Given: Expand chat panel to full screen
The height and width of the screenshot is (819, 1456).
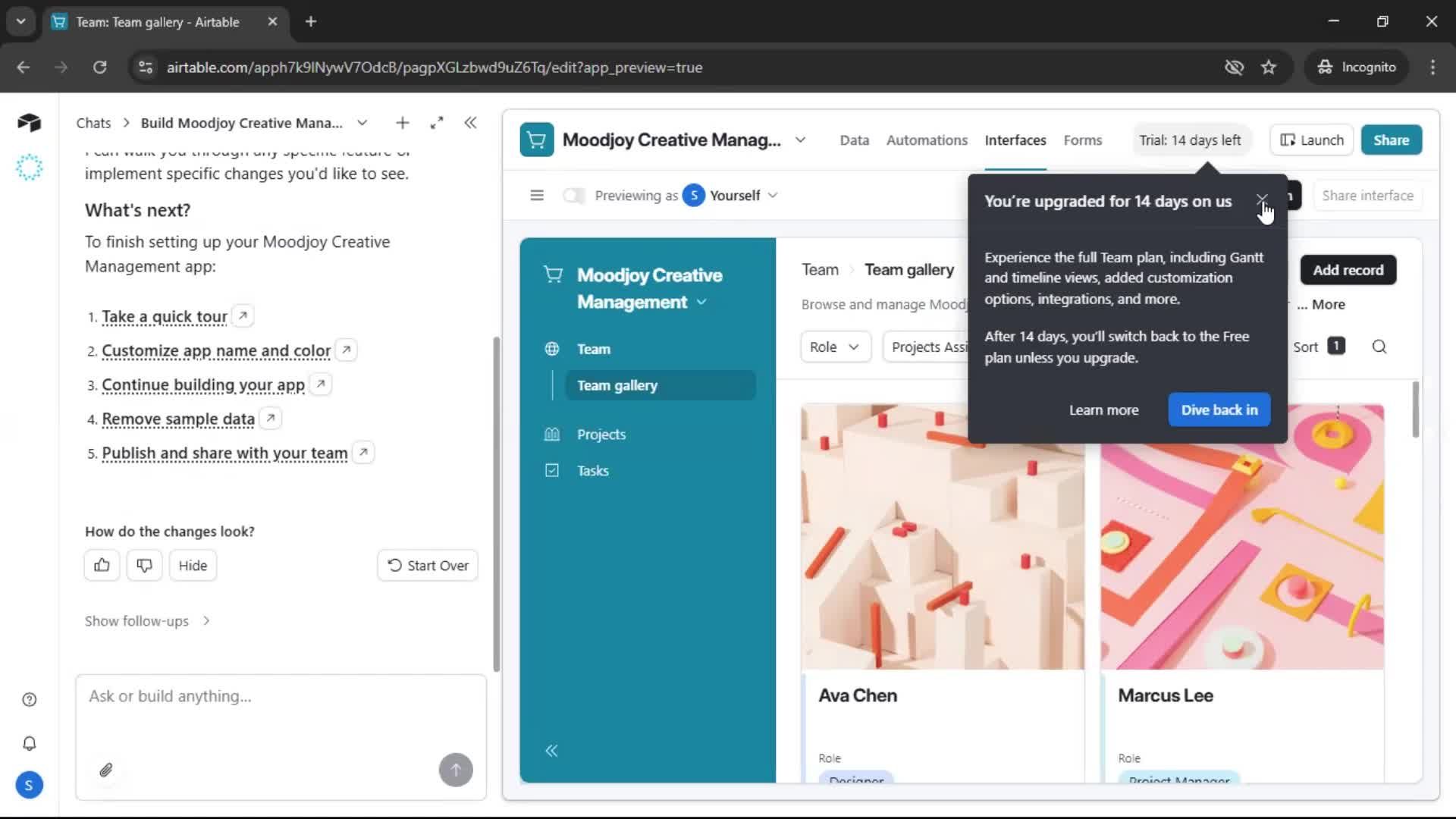Looking at the screenshot, I should pos(437,123).
